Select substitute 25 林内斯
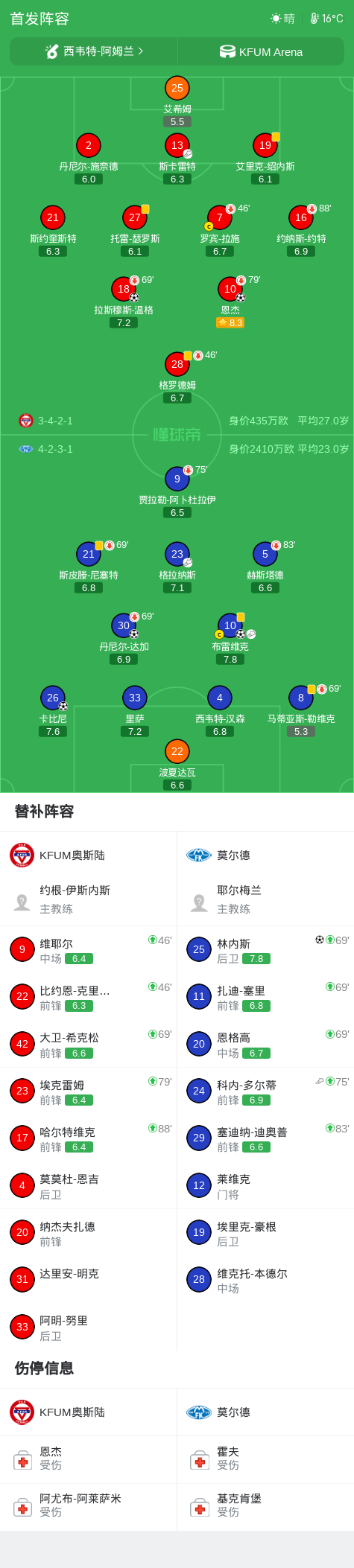Image resolution: width=354 pixels, height=1568 pixels. pyautogui.click(x=265, y=950)
